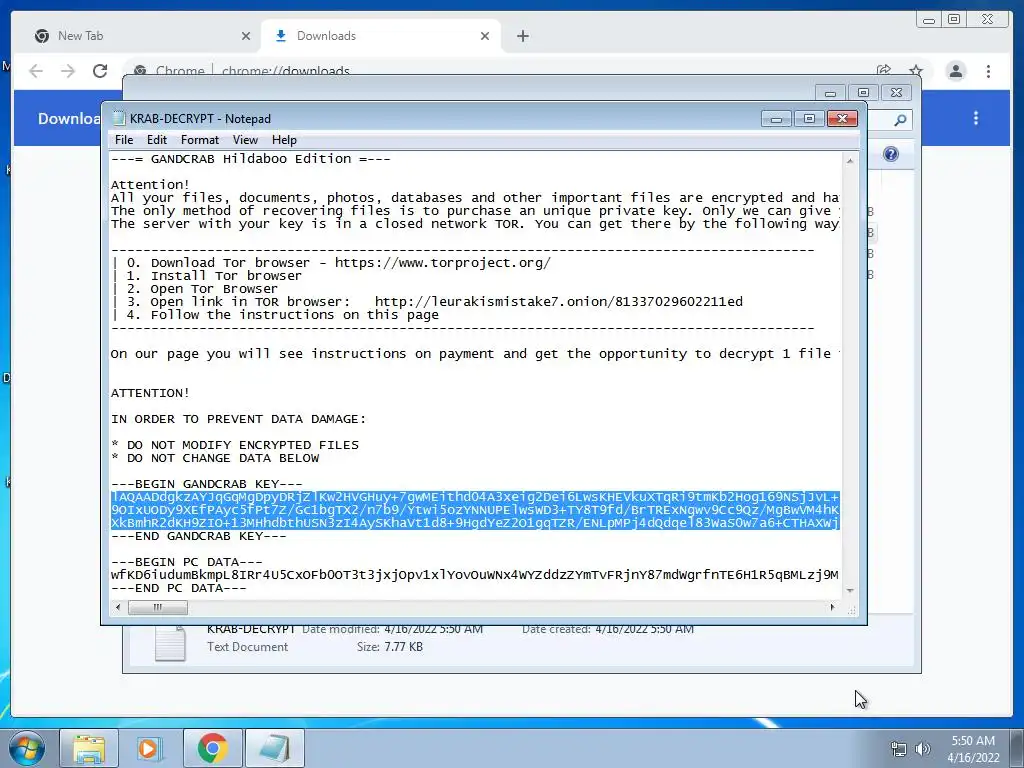Open the Windows Start menu
Image resolution: width=1024 pixels, height=768 pixels.
[x=27, y=748]
